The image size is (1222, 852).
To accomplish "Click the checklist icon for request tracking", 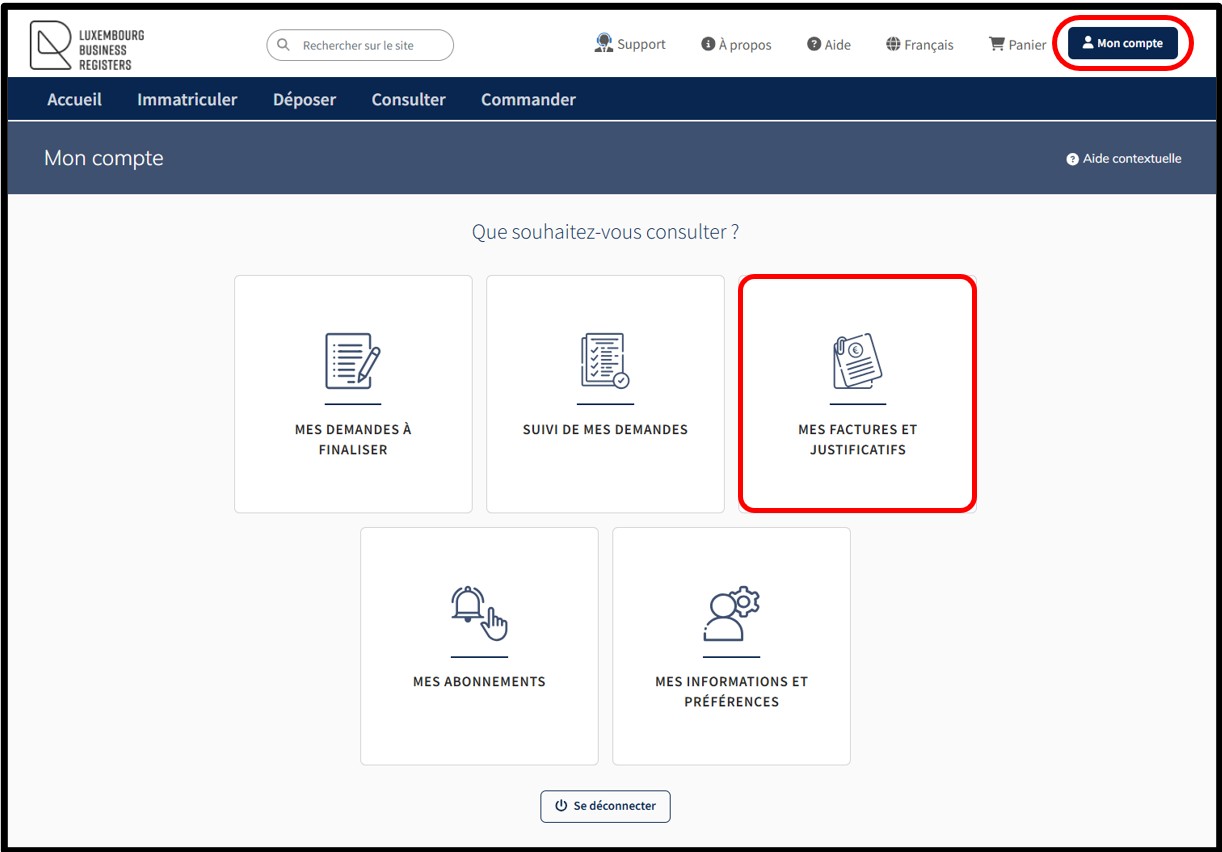I will tap(605, 361).
